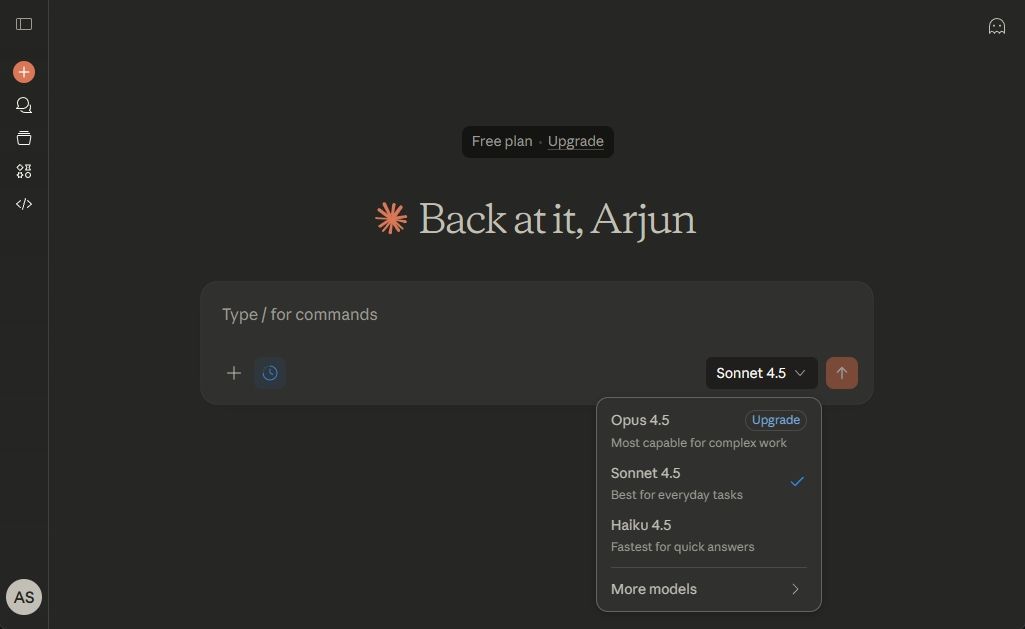Image resolution: width=1025 pixels, height=629 pixels.
Task: Open recent history via the clock icon
Action: click(x=270, y=372)
